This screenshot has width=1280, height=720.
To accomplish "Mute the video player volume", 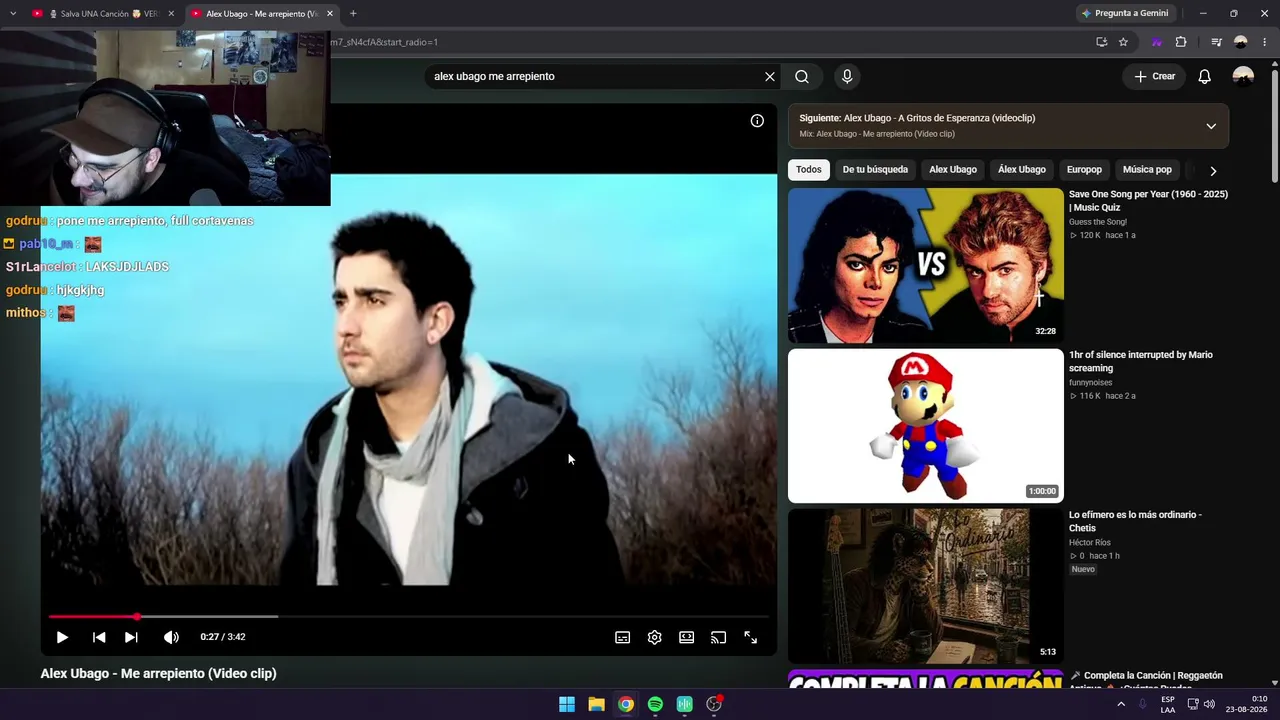I will [x=171, y=637].
